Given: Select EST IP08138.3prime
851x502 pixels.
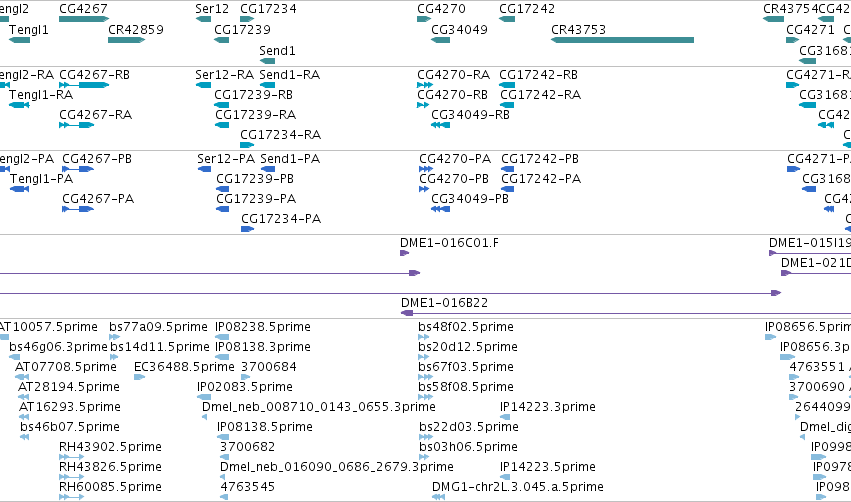Looking at the screenshot, I should coord(263,347).
